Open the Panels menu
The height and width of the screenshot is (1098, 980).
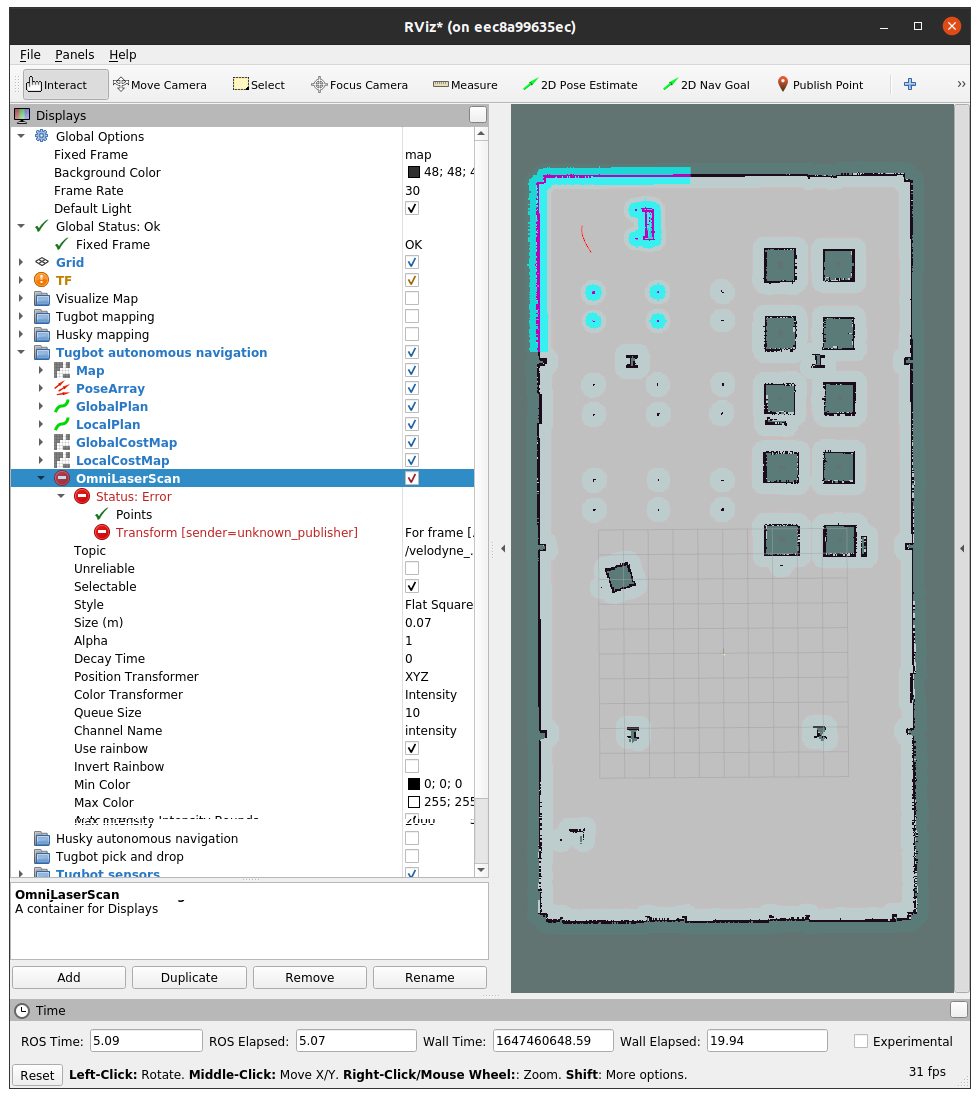[74, 55]
